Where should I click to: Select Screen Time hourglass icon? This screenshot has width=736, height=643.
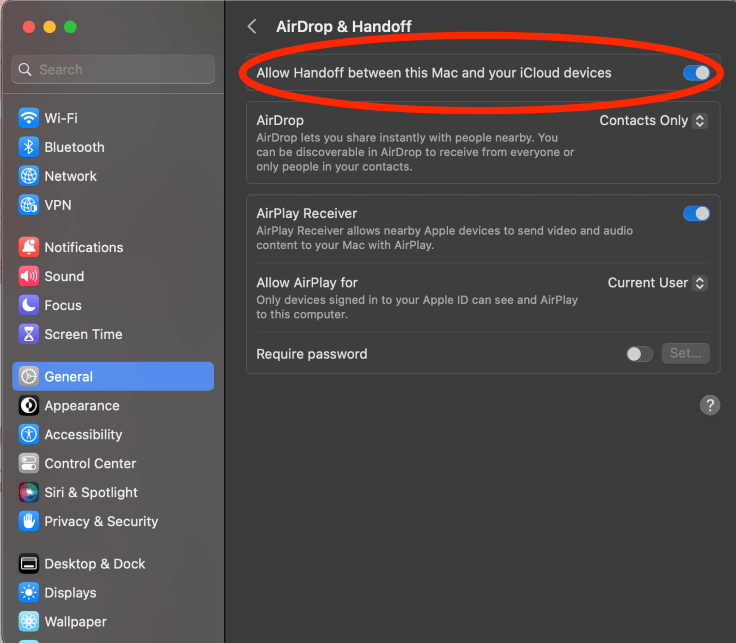tap(28, 334)
